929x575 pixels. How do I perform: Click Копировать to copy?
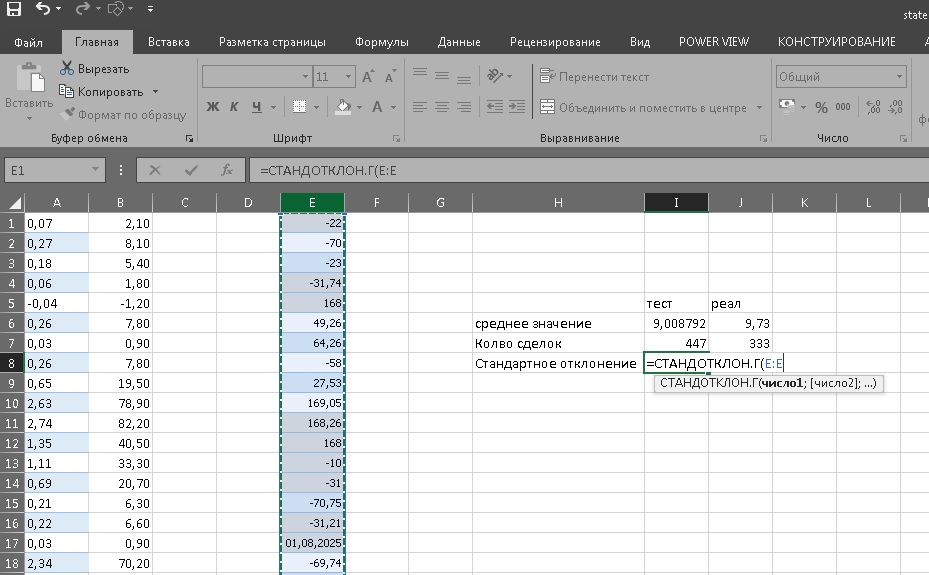[102, 92]
